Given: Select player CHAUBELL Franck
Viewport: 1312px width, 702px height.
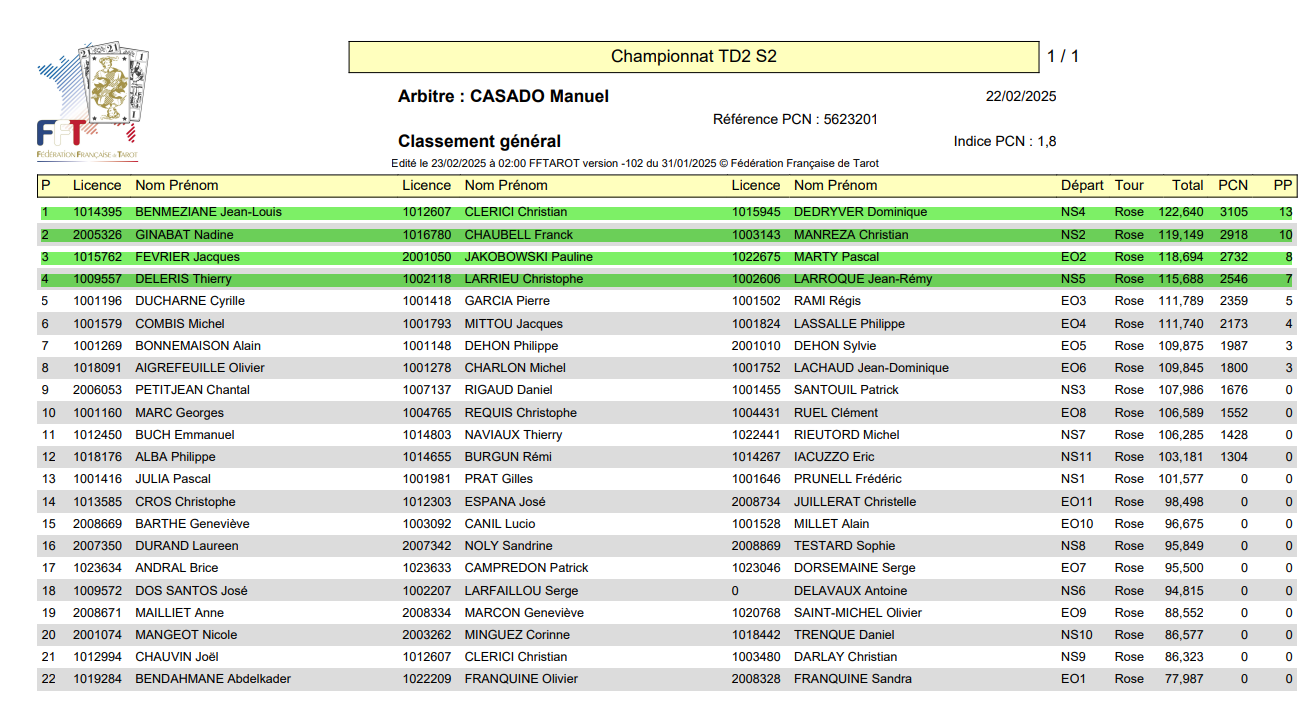Looking at the screenshot, I should point(519,235).
